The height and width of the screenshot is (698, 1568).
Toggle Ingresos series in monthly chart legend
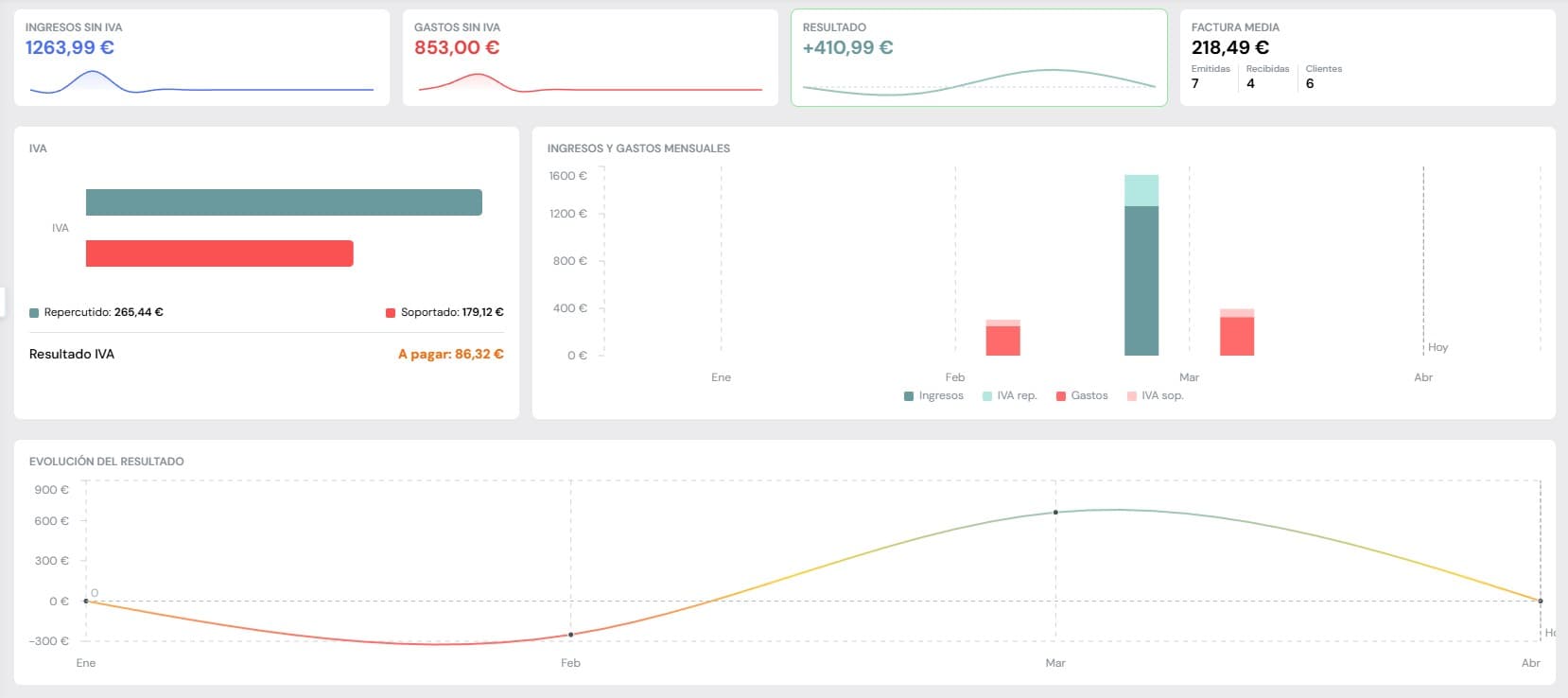point(933,395)
